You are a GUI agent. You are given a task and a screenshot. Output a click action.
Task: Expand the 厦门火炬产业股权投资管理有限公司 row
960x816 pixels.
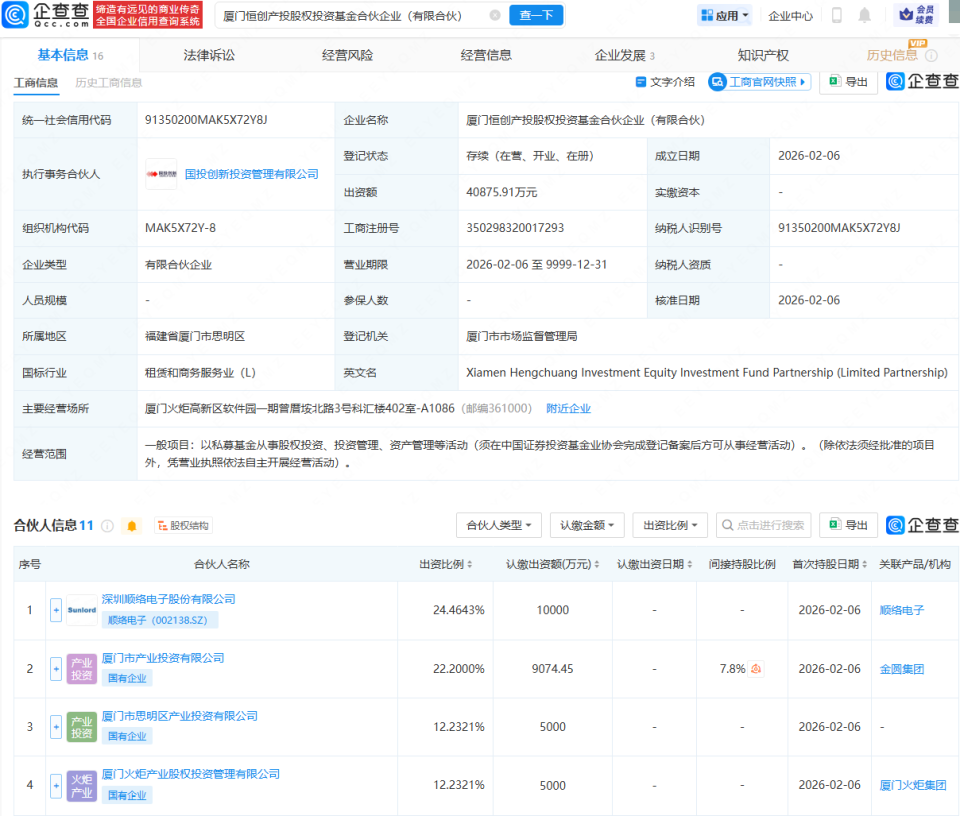click(56, 784)
